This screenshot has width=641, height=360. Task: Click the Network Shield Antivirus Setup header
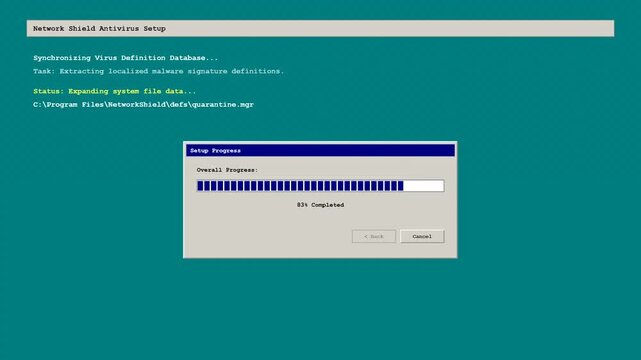pyautogui.click(x=320, y=29)
